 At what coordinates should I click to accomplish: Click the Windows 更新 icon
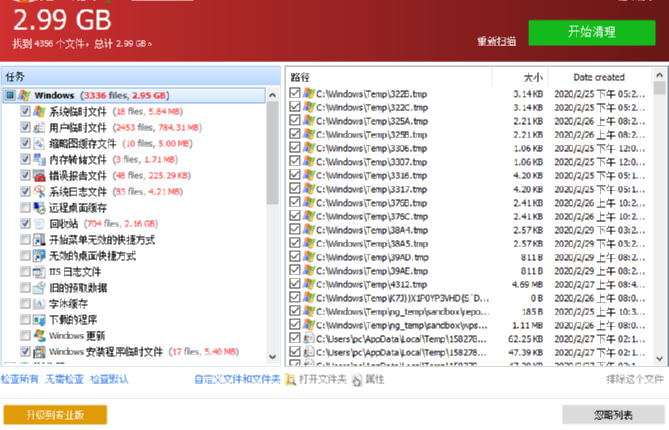coord(39,336)
